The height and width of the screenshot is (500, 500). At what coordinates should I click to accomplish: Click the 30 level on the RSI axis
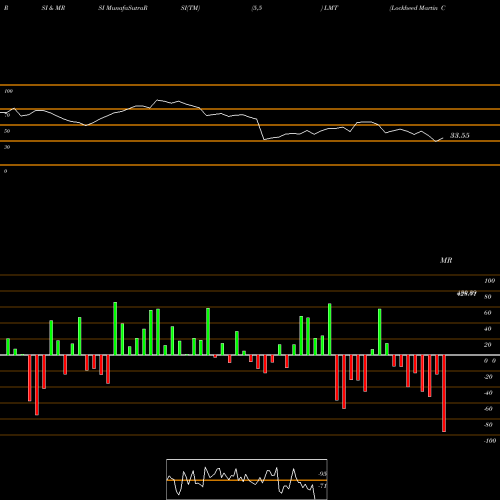point(7,147)
